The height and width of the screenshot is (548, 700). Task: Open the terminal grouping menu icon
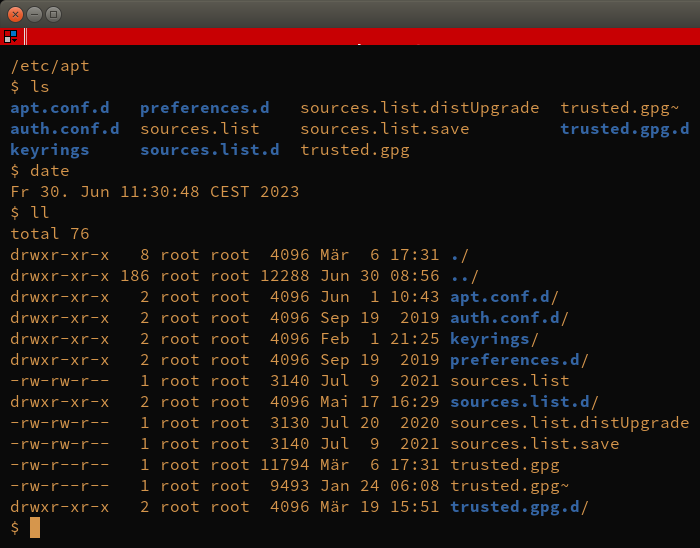coord(10,36)
